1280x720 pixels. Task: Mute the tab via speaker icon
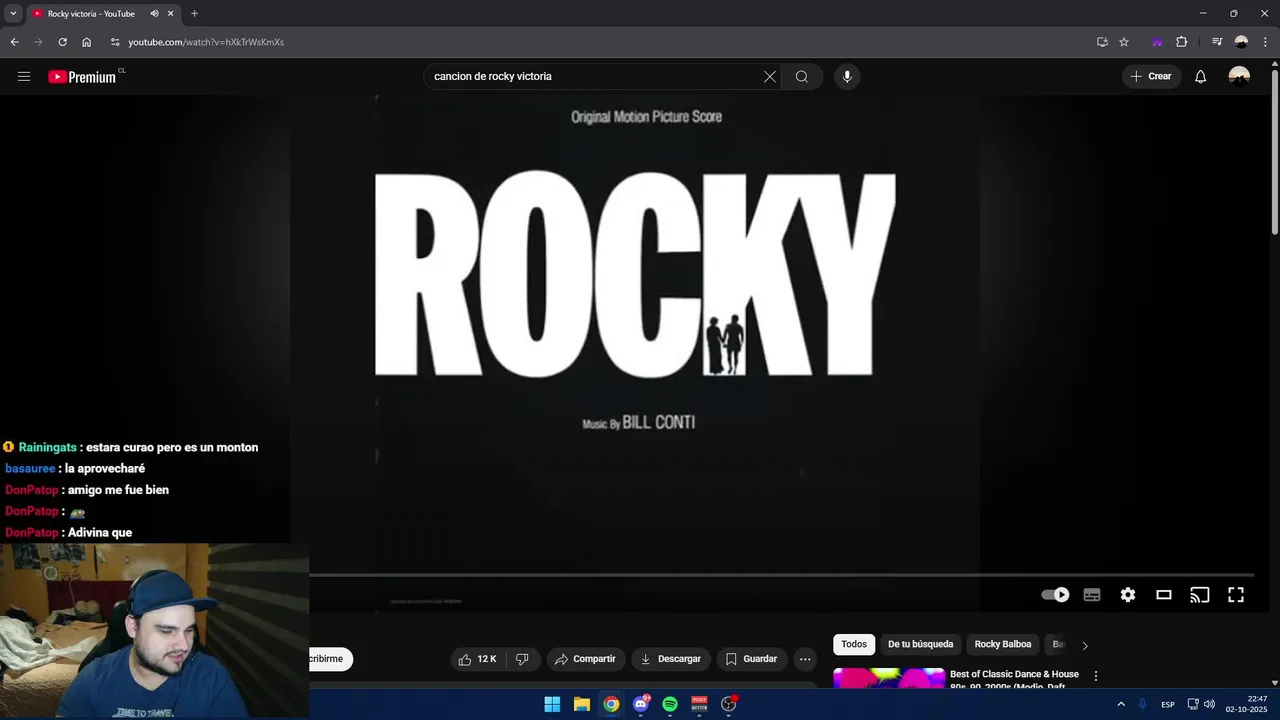click(154, 14)
